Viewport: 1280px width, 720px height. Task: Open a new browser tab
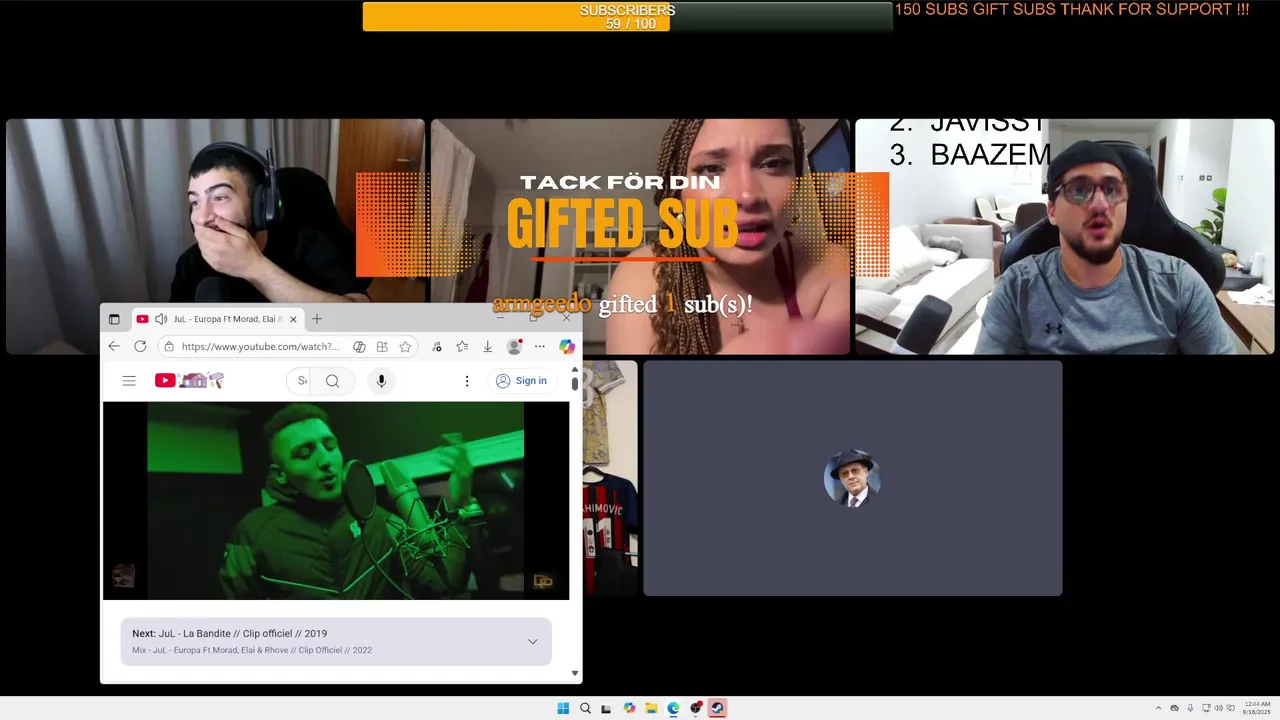pos(317,319)
